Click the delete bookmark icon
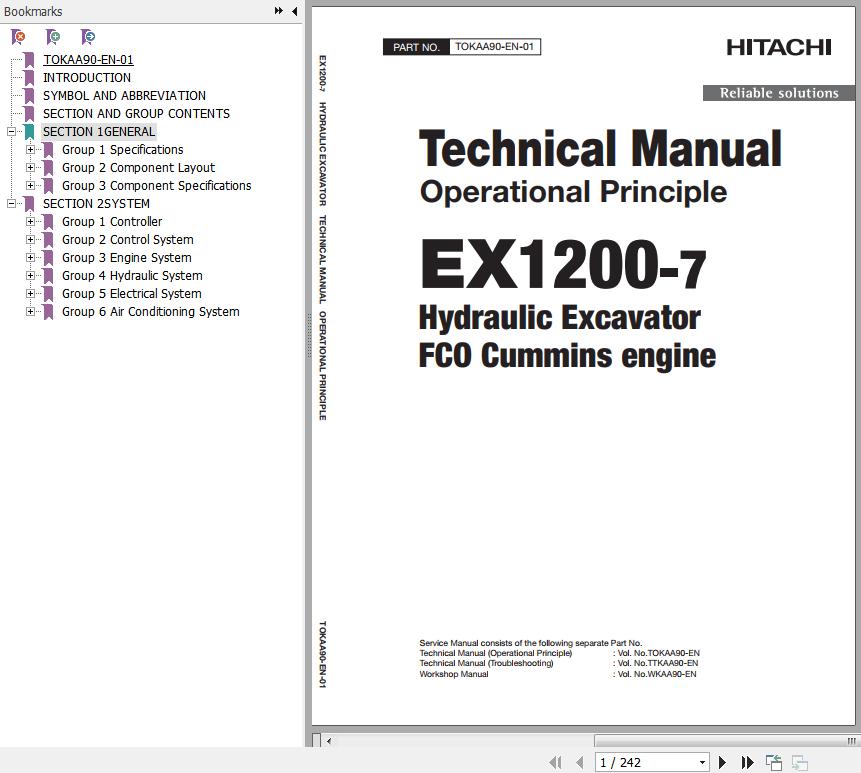The image size is (861, 773). tap(18, 37)
